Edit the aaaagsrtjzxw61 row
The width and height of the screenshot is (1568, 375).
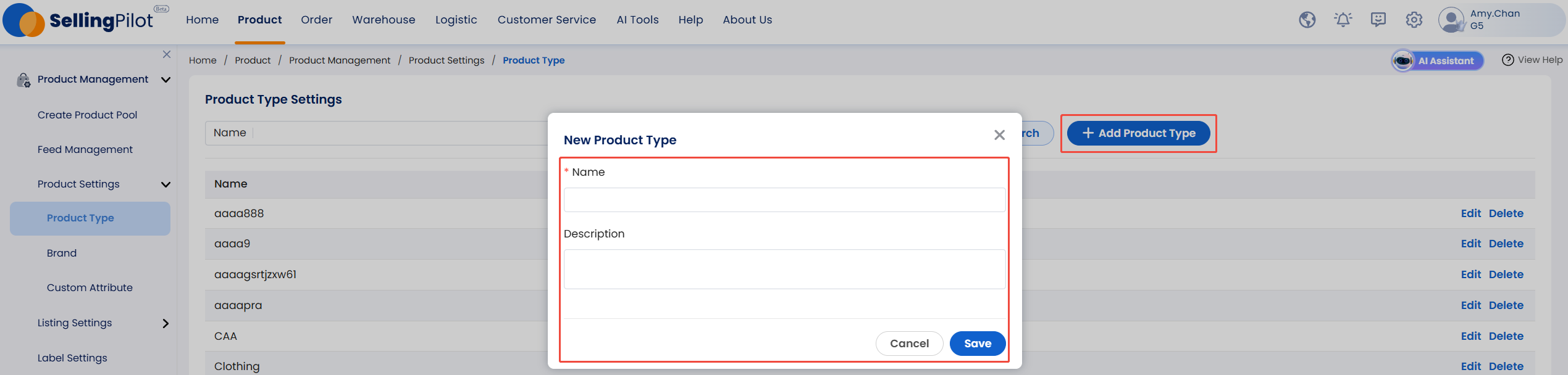tap(1470, 274)
